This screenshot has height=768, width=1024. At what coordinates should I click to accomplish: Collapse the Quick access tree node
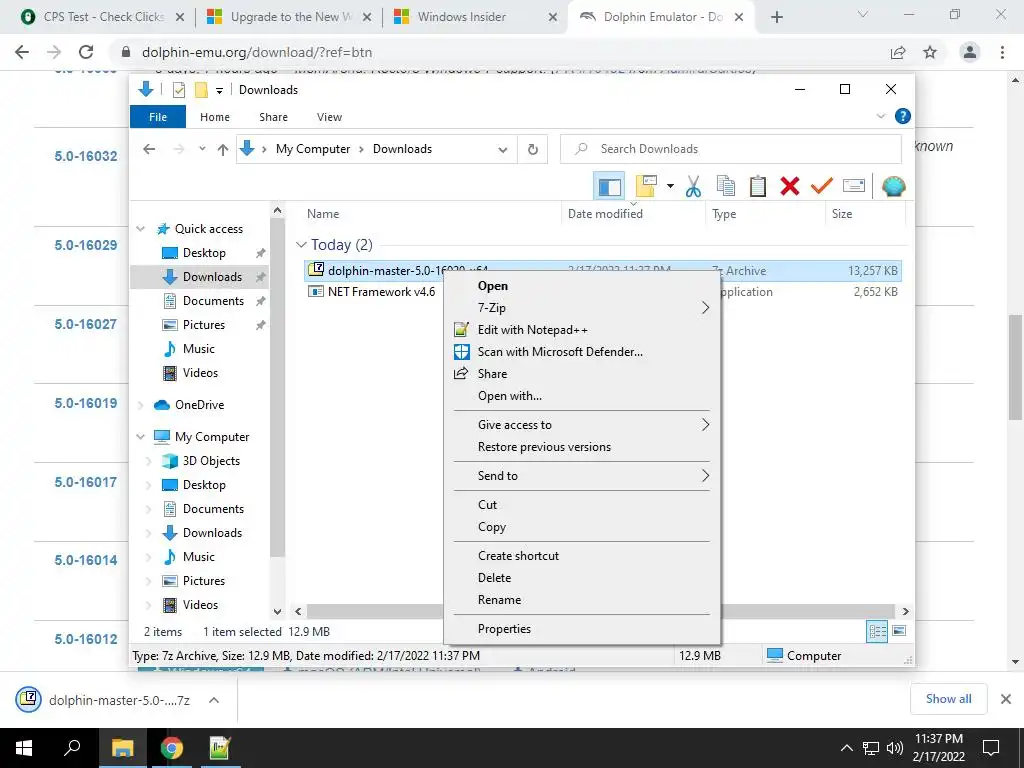tap(140, 229)
